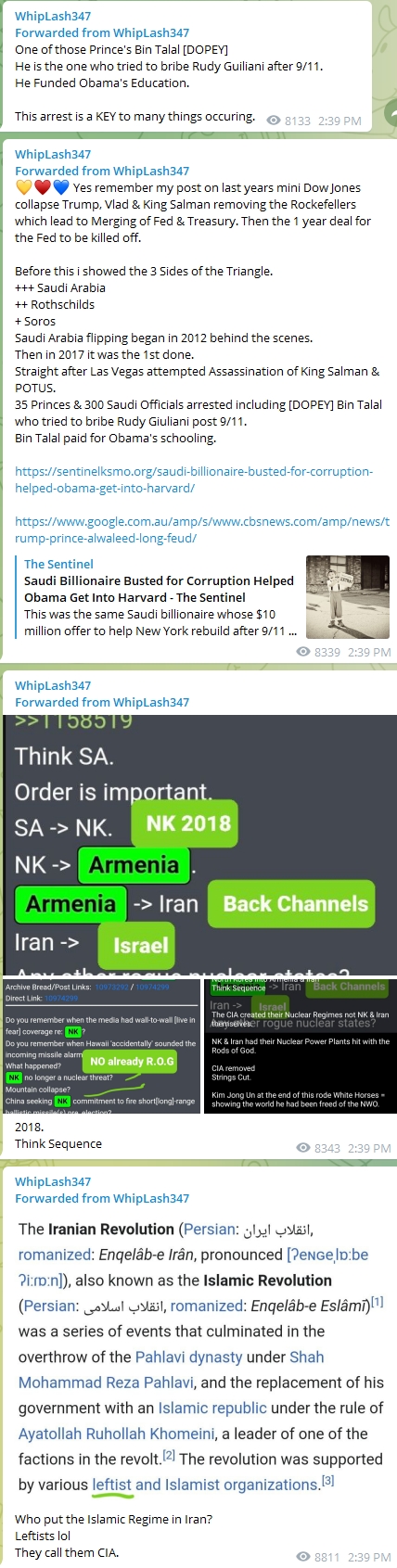Open the sentinelksmo.org Saudi billionaire link
The image size is (397, 1568).
194,479
